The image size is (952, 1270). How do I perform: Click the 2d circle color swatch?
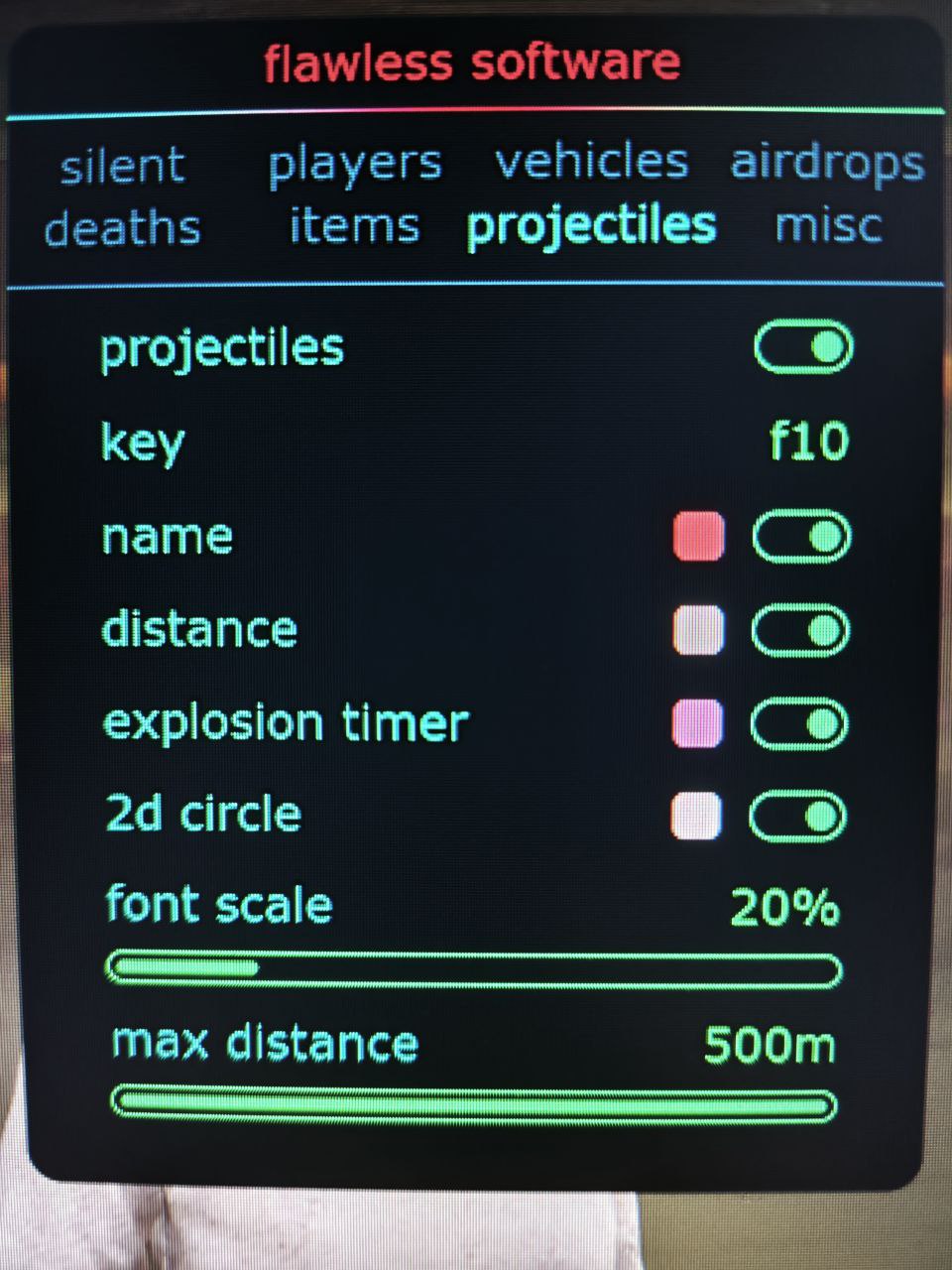click(x=696, y=817)
